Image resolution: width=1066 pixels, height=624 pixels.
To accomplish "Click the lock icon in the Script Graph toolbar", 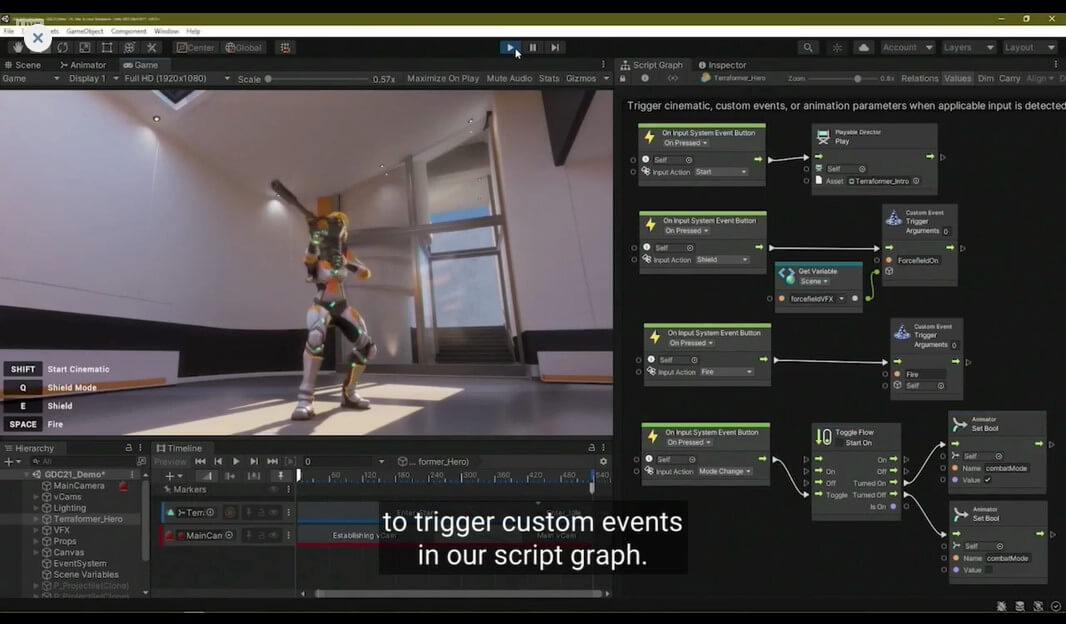I will point(622,77).
